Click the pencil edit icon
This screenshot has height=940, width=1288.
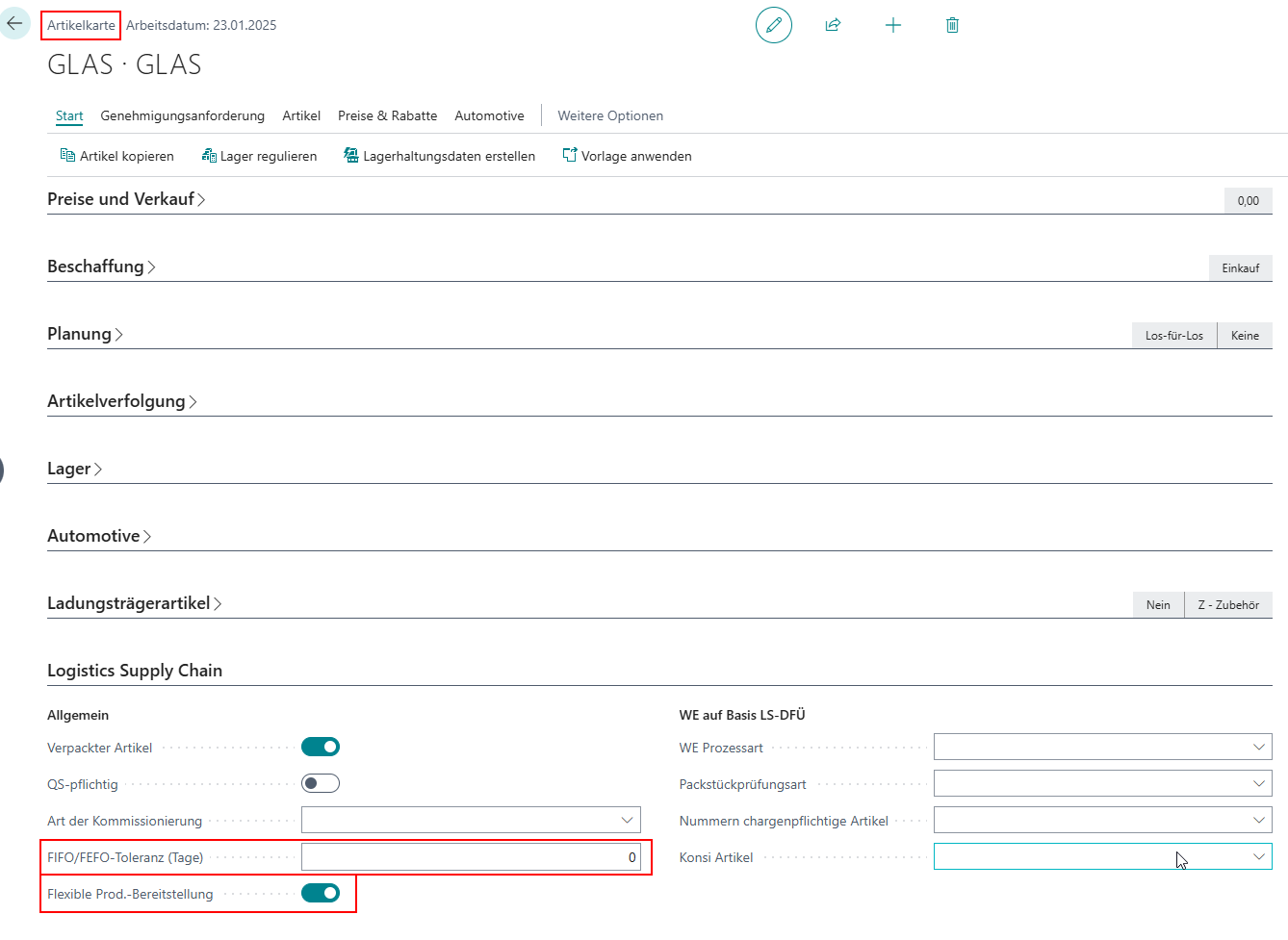coord(773,25)
